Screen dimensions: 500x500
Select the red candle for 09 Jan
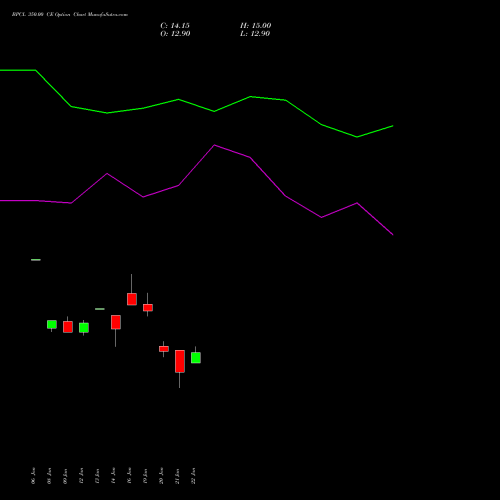pyautogui.click(x=68, y=327)
